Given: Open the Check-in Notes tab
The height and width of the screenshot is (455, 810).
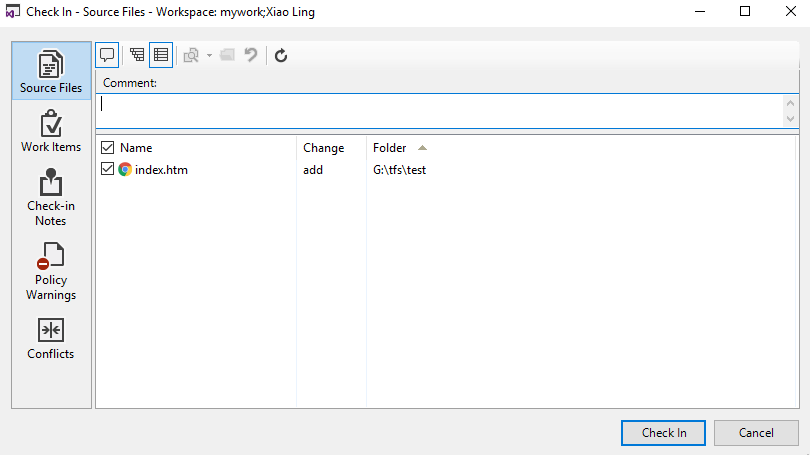Looking at the screenshot, I should 51,198.
